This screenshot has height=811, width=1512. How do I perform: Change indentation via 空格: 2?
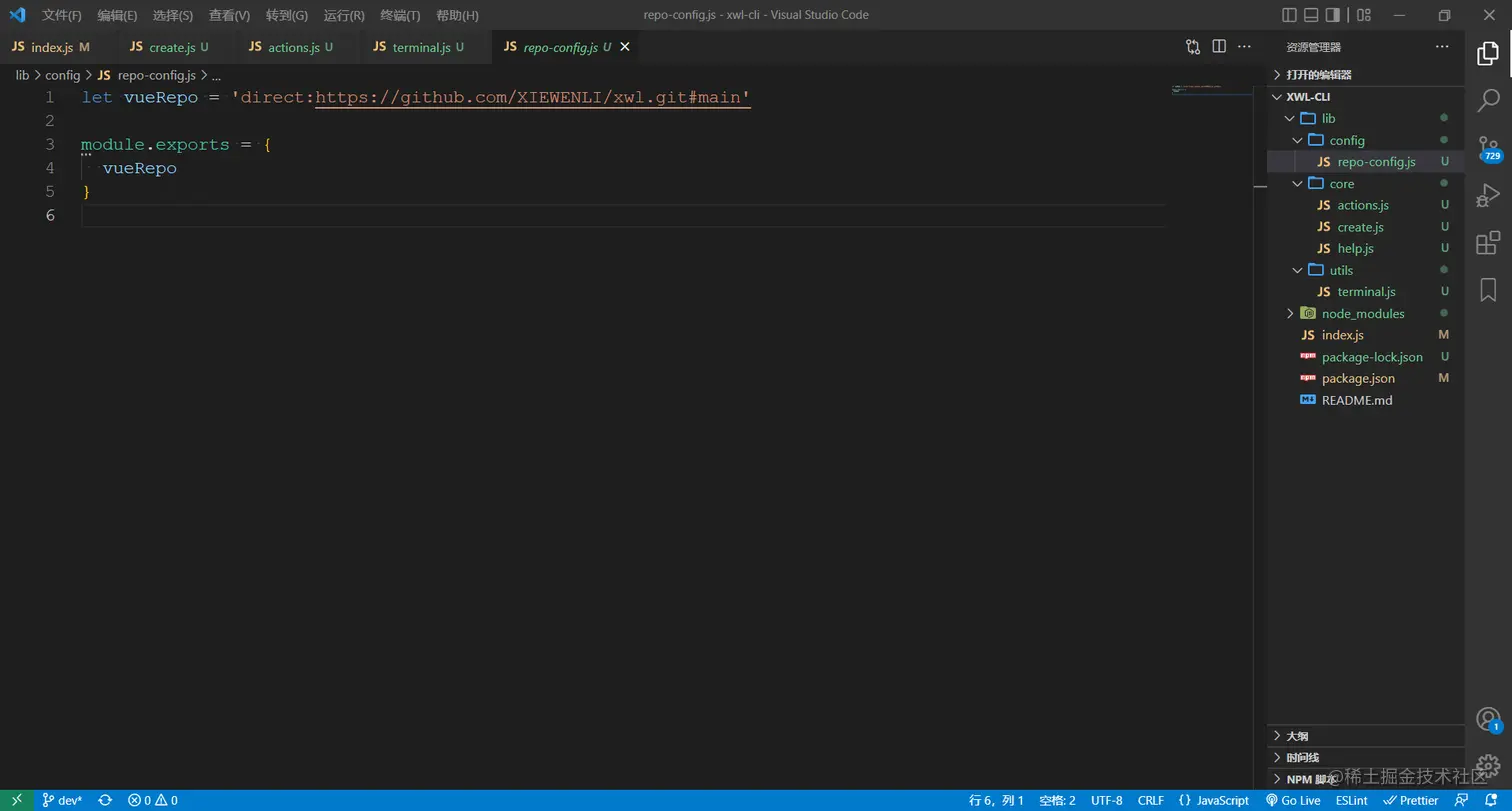1057,800
